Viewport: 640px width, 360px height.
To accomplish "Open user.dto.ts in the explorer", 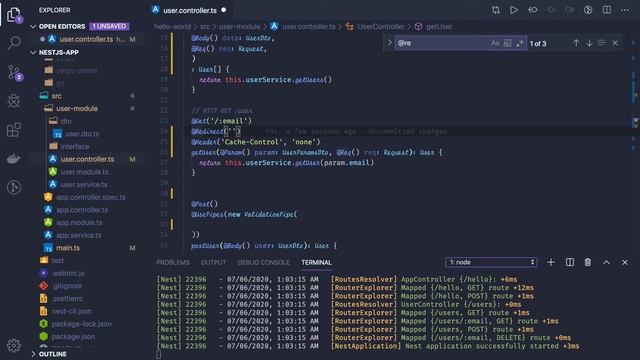I will [x=82, y=134].
